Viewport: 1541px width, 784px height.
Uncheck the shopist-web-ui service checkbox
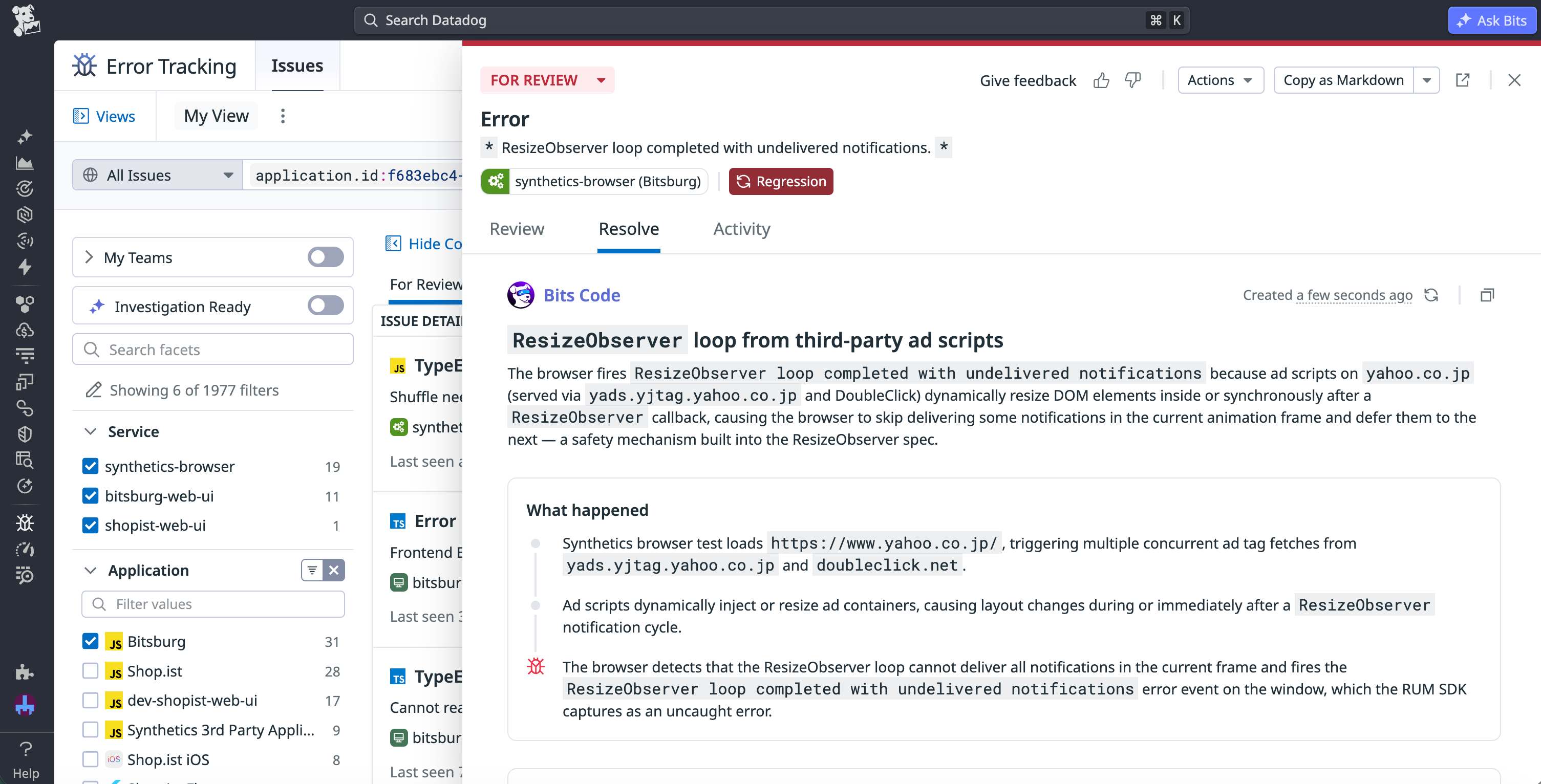90,526
